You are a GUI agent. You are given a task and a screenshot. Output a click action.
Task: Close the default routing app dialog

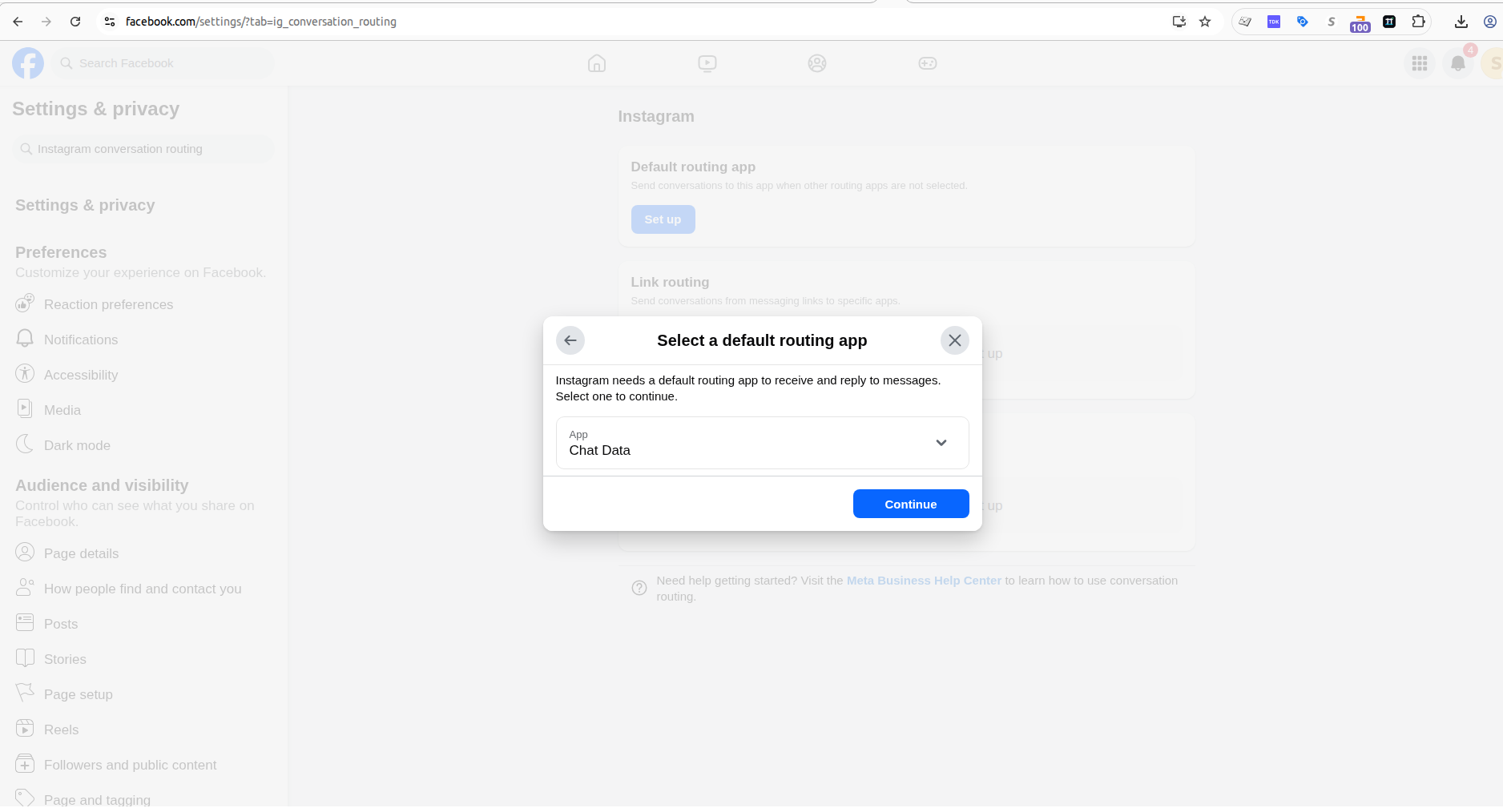click(x=955, y=340)
